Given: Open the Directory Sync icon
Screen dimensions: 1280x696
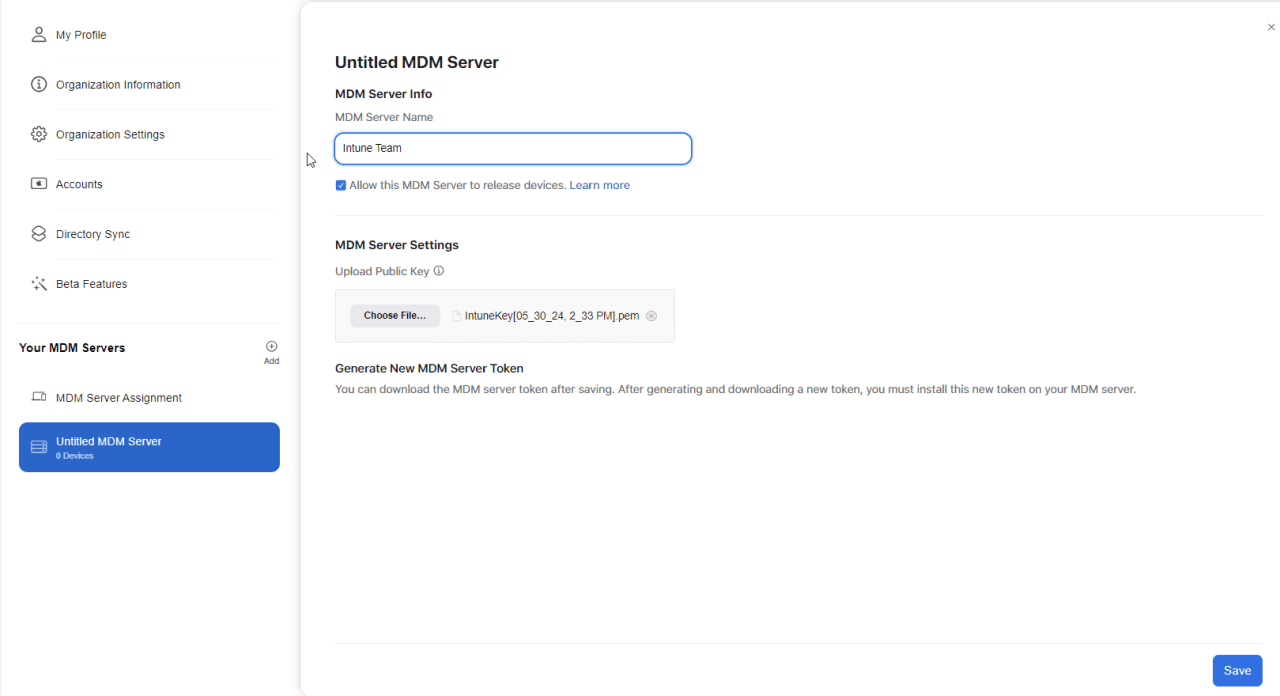Looking at the screenshot, I should 38,233.
